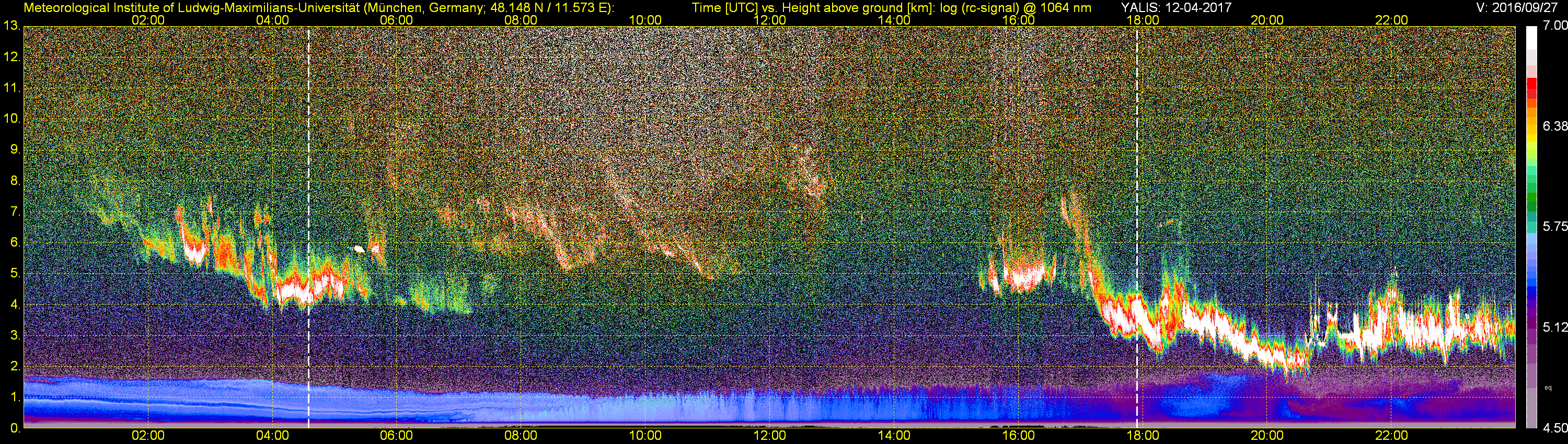The height and width of the screenshot is (444, 1568).
Task: Click the 06:00 label on the bottom time axis
Action: pos(396,436)
